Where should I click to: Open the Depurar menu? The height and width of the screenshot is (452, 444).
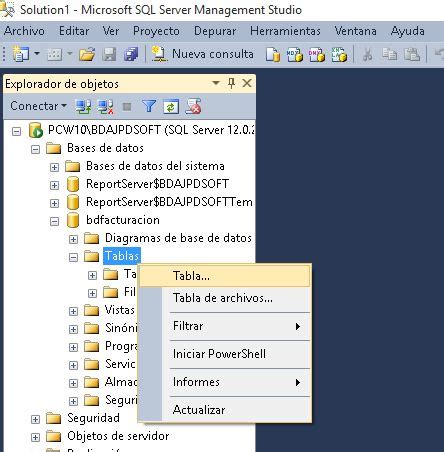click(215, 31)
